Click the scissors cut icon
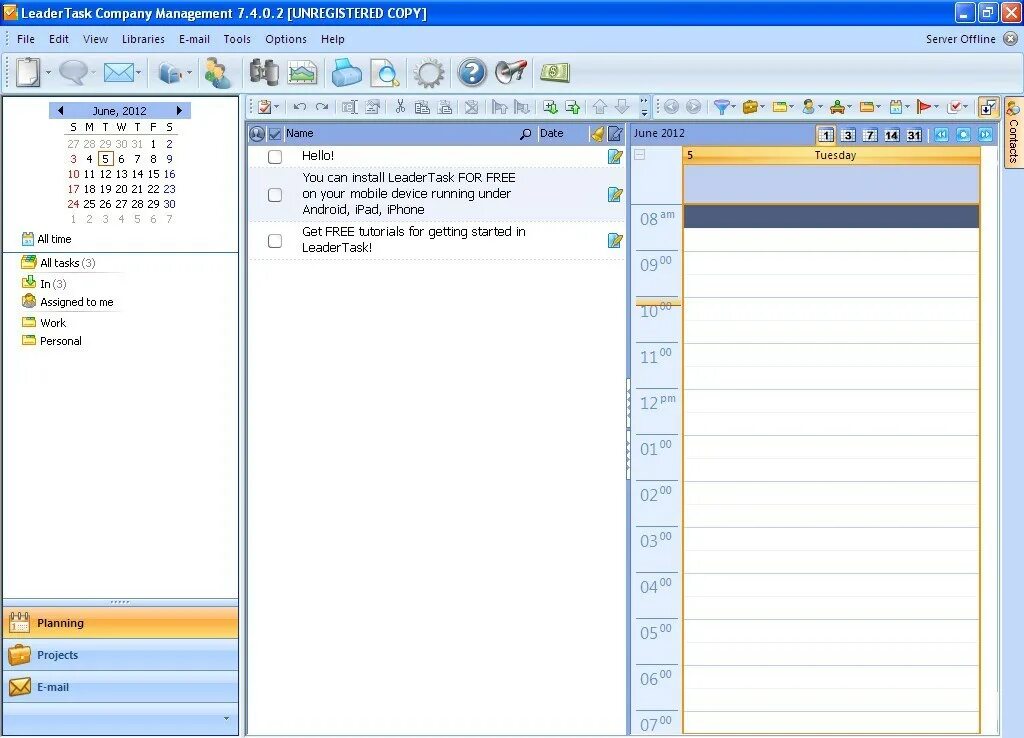The image size is (1024, 738). (x=400, y=106)
